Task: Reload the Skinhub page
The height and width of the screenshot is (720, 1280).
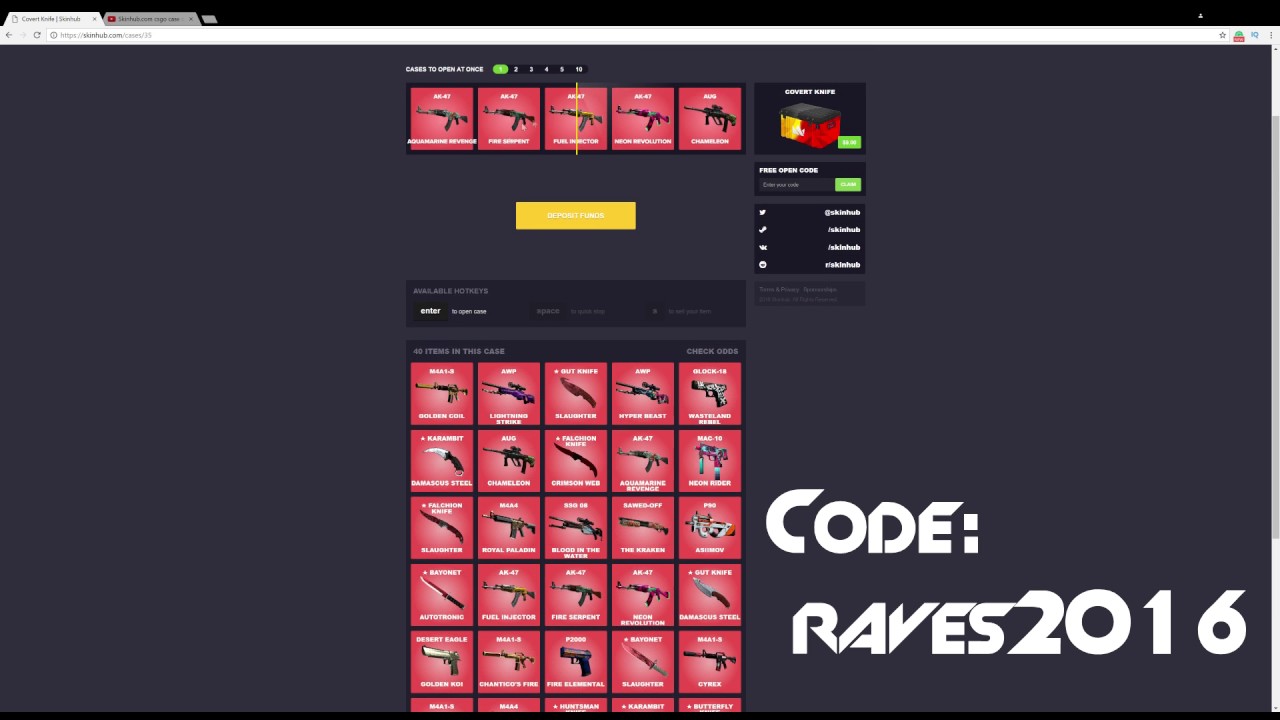Action: [37, 35]
